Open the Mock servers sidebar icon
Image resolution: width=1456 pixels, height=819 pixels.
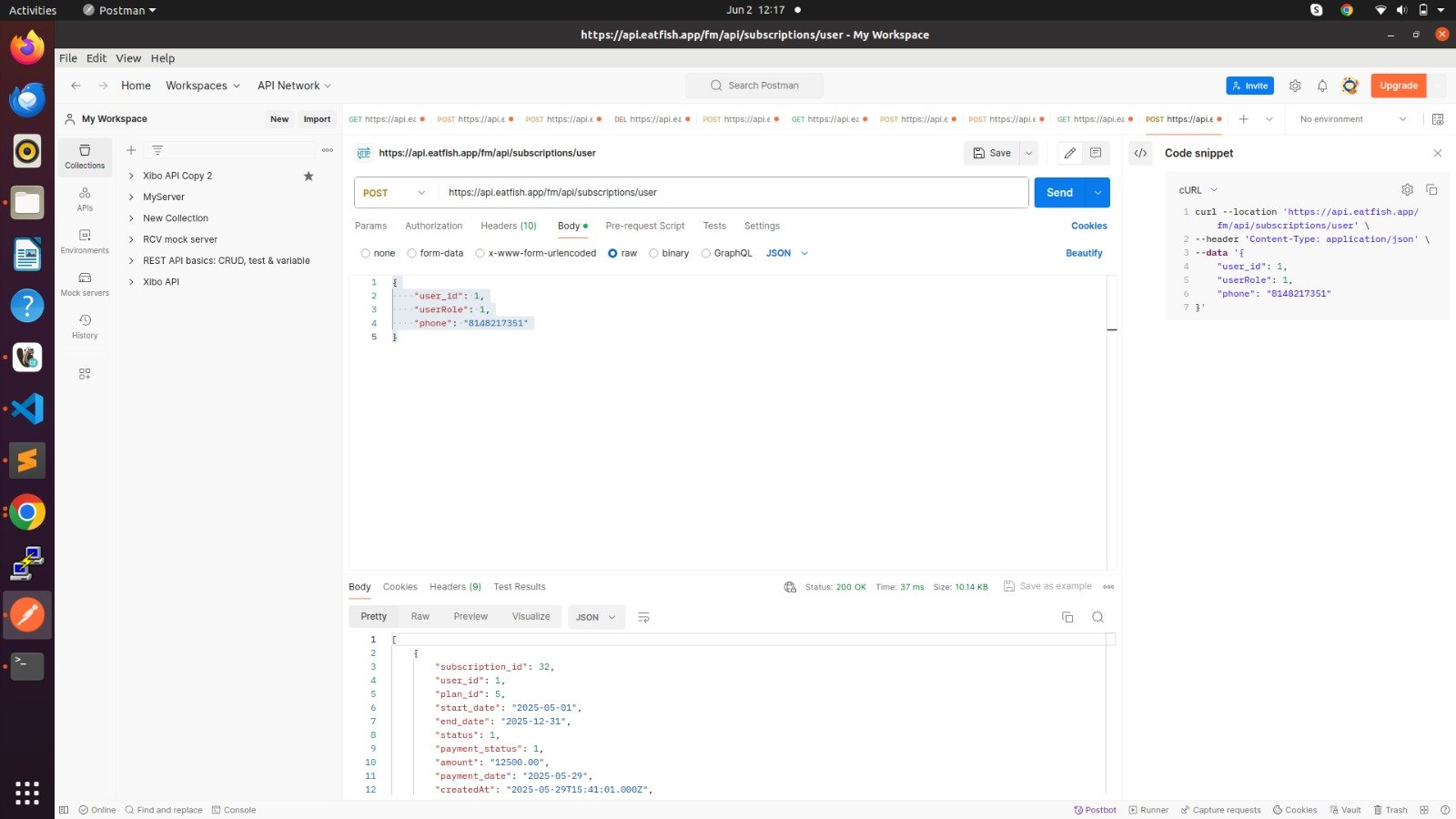(85, 284)
